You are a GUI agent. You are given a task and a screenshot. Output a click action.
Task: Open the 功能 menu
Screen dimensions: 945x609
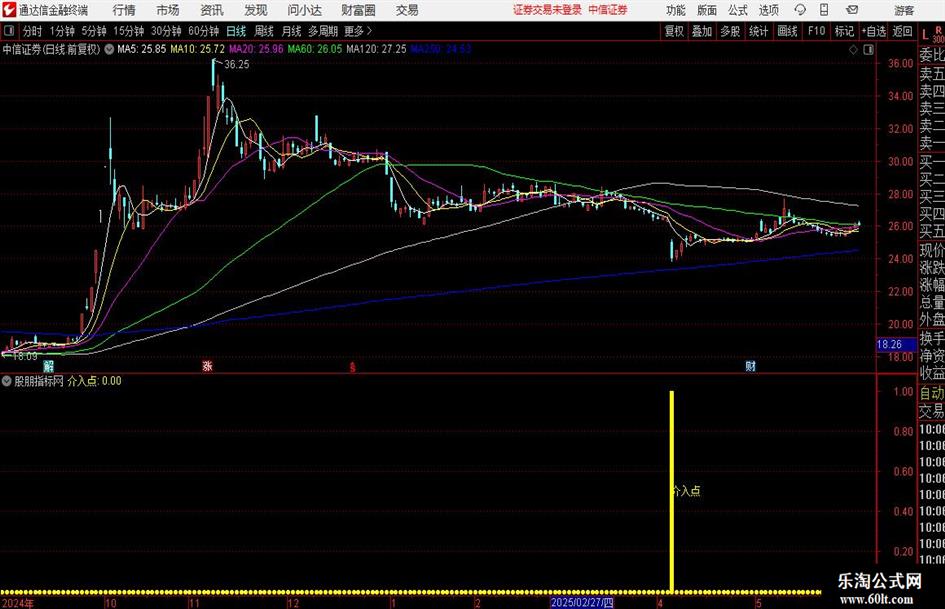676,10
